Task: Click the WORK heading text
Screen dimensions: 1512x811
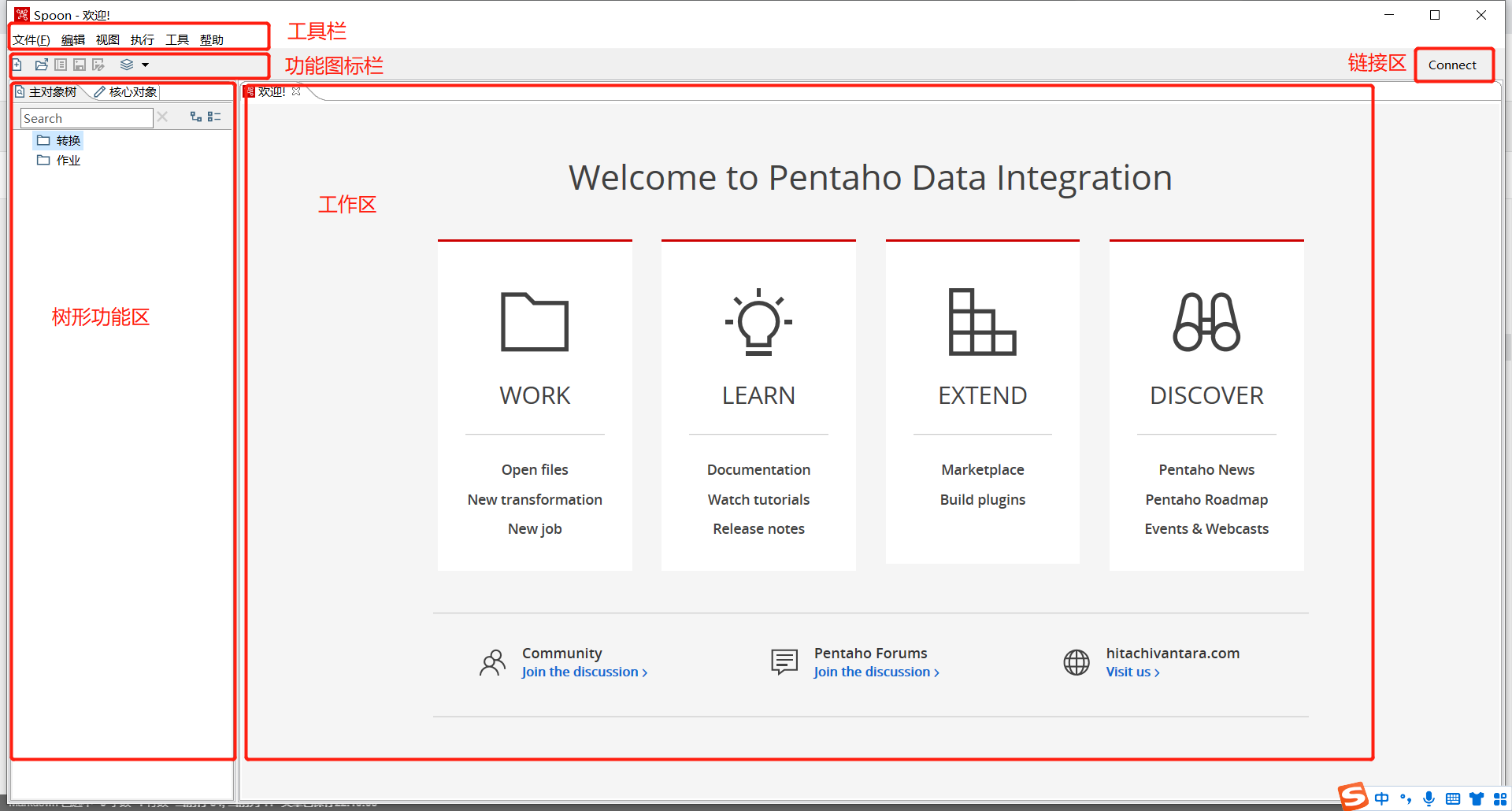Action: coord(535,395)
